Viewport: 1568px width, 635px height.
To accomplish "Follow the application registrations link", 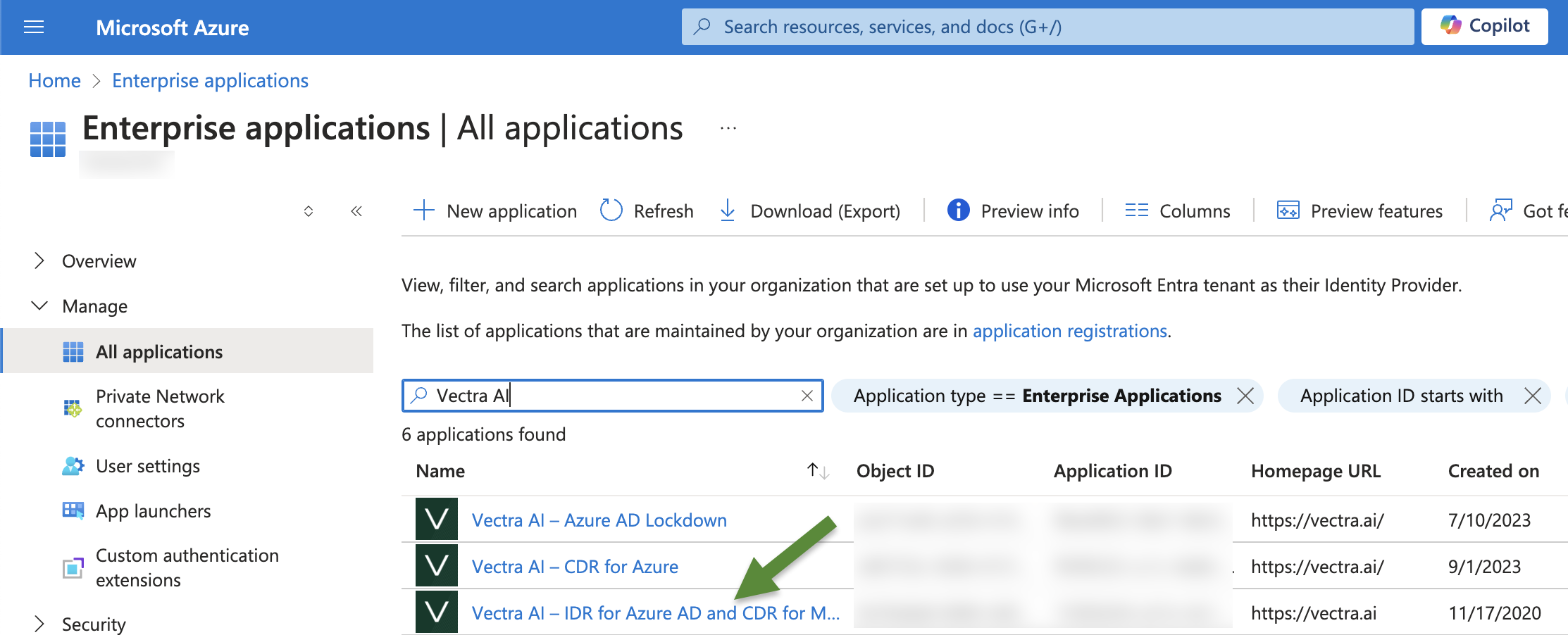I will click(1069, 331).
